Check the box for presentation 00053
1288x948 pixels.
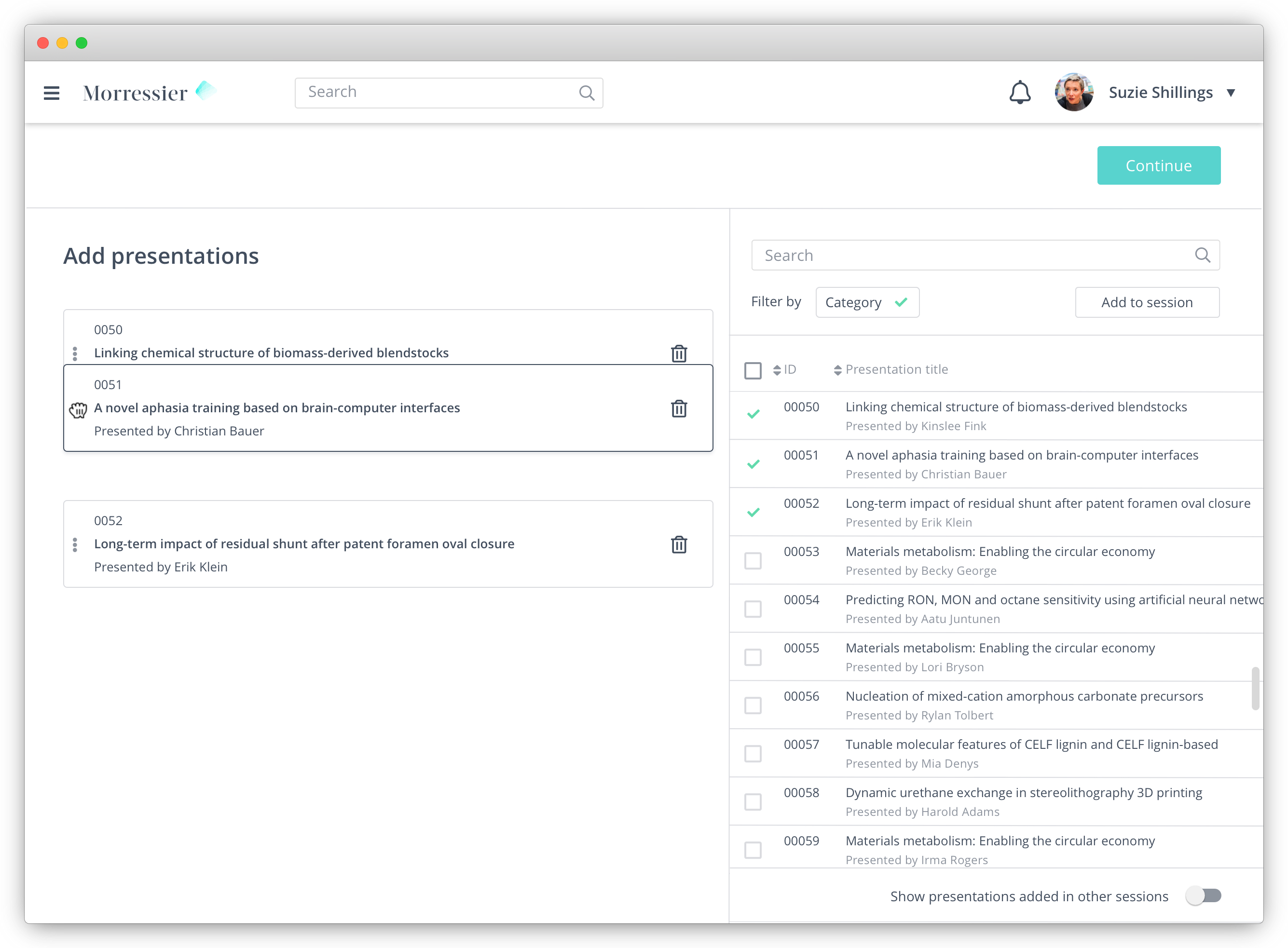(753, 561)
